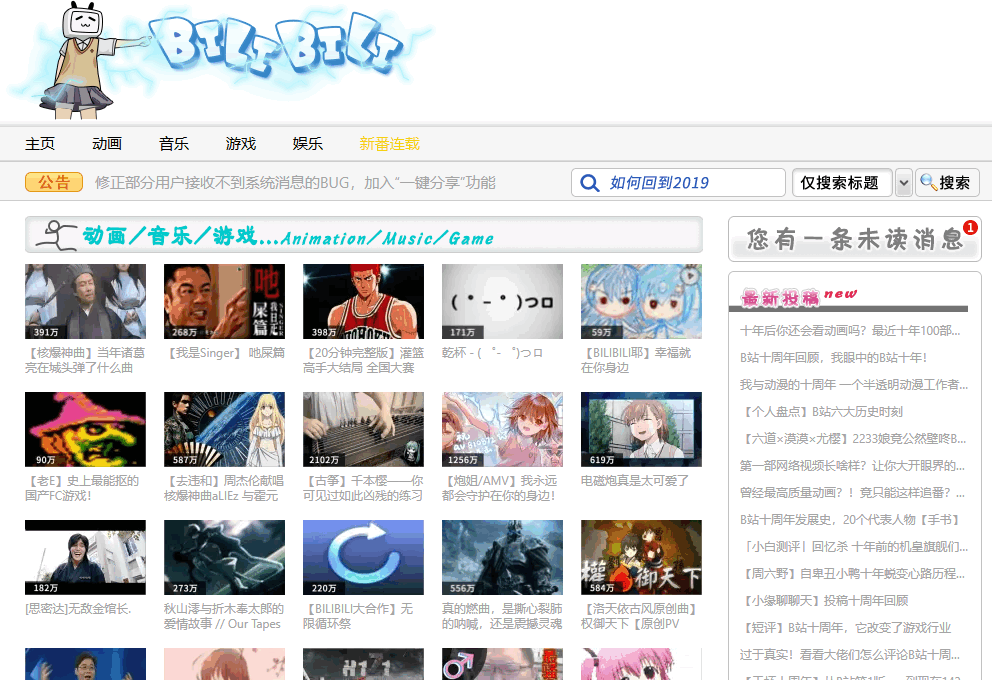
Task: Click the TV-head mascot girl
Action: (x=87, y=60)
